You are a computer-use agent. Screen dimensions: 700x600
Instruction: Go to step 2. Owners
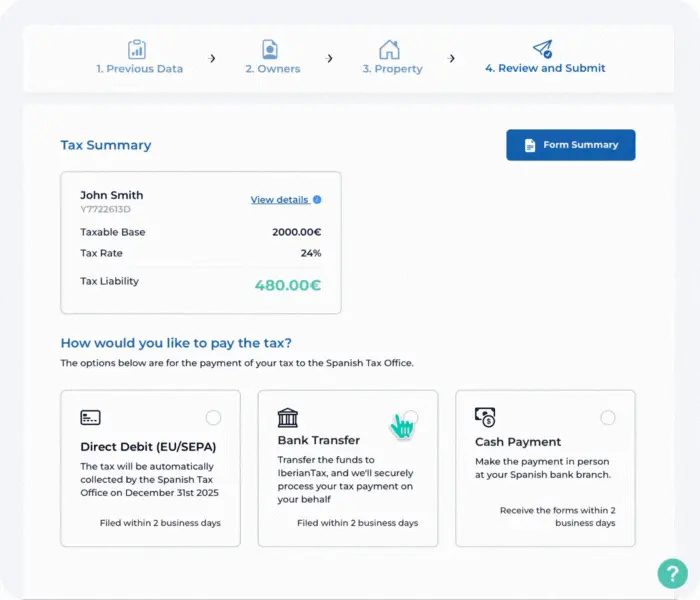coord(272,69)
